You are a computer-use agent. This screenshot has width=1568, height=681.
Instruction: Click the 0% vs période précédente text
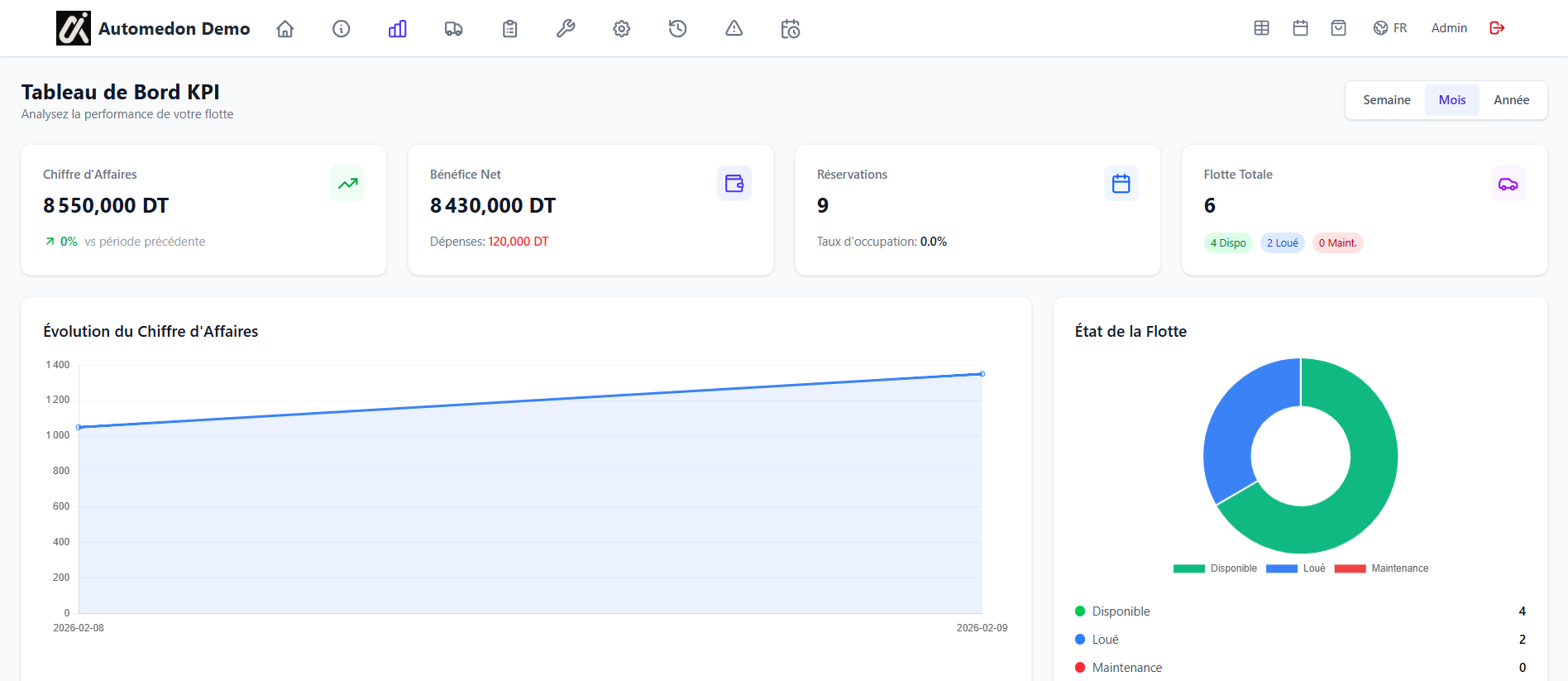coord(125,242)
